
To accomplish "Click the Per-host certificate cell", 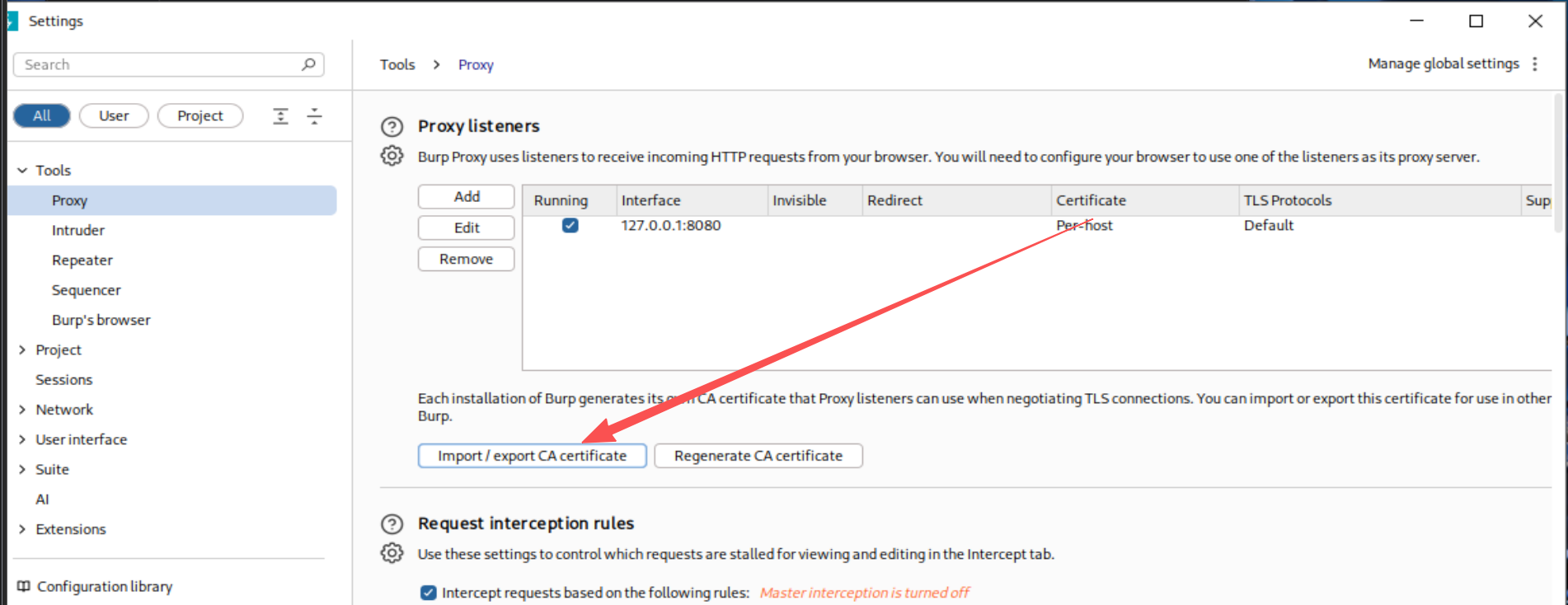I will click(1084, 225).
